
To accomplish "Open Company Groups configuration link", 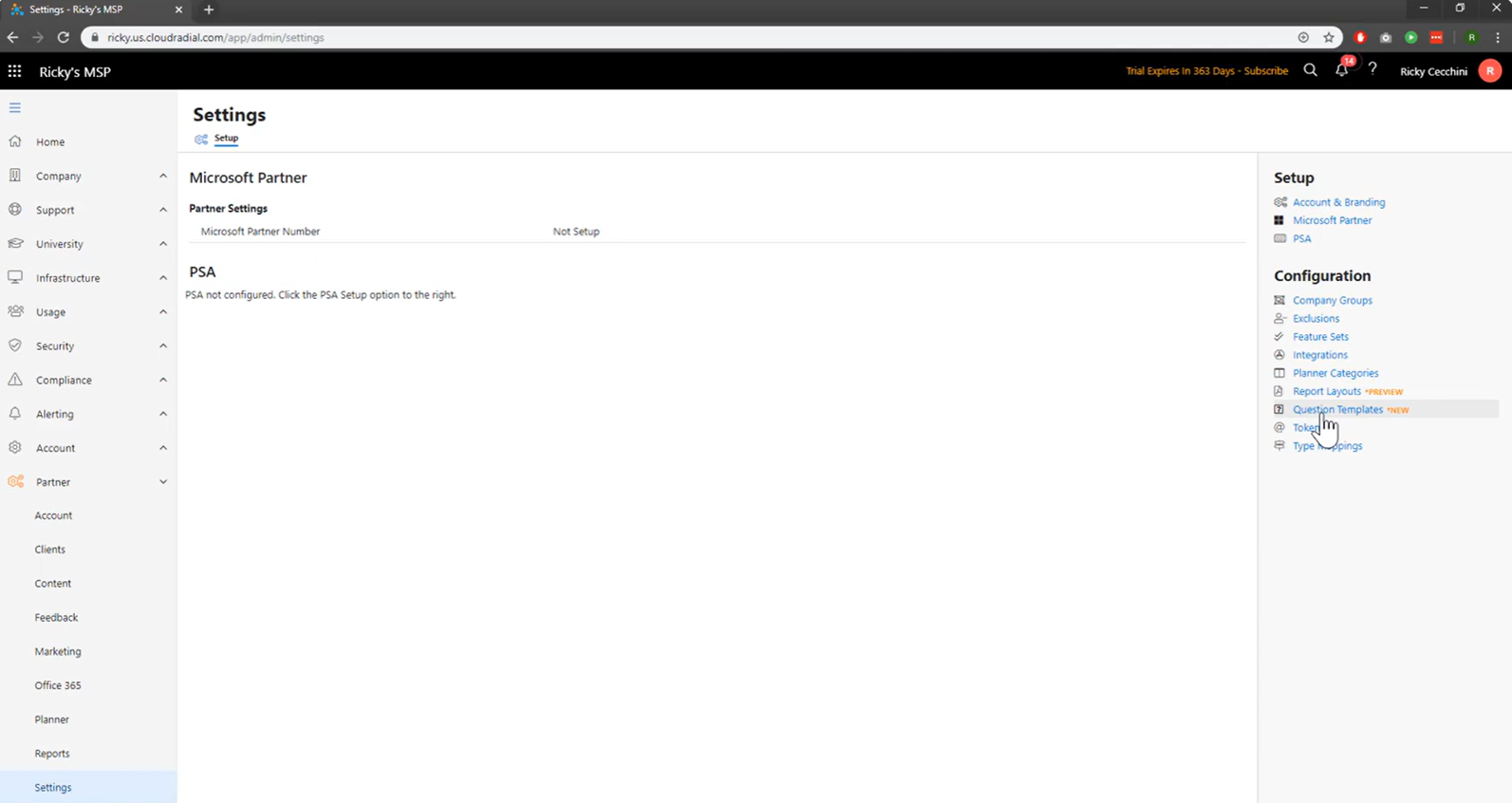I will click(x=1332, y=300).
